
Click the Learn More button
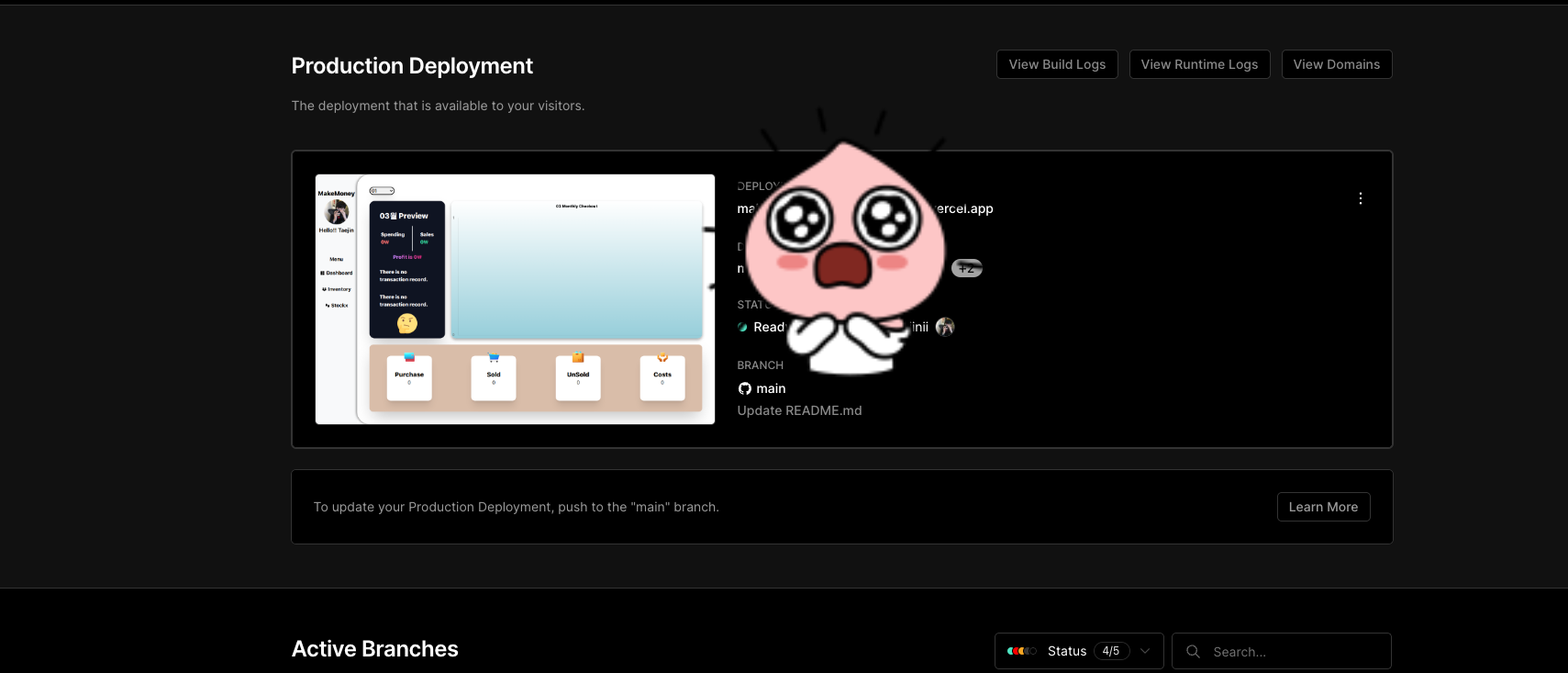(1323, 507)
